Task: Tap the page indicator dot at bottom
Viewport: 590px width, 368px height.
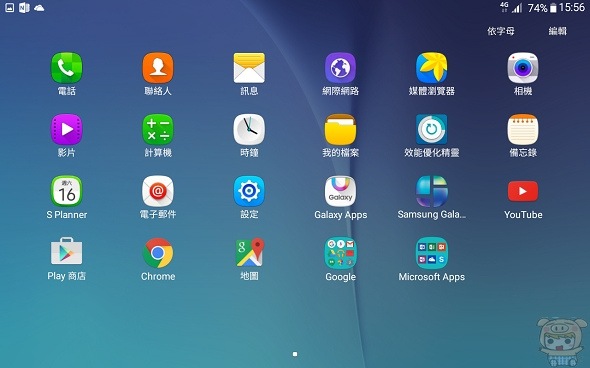Action: click(295, 354)
